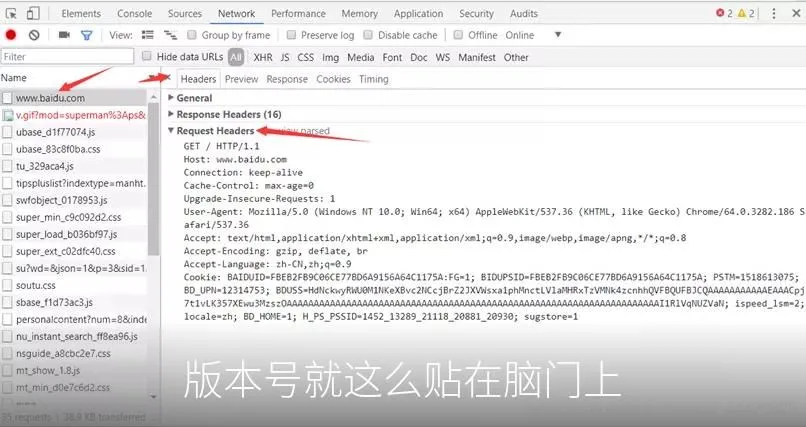Check Hide data URLs box
The image size is (806, 427).
tap(147, 56)
